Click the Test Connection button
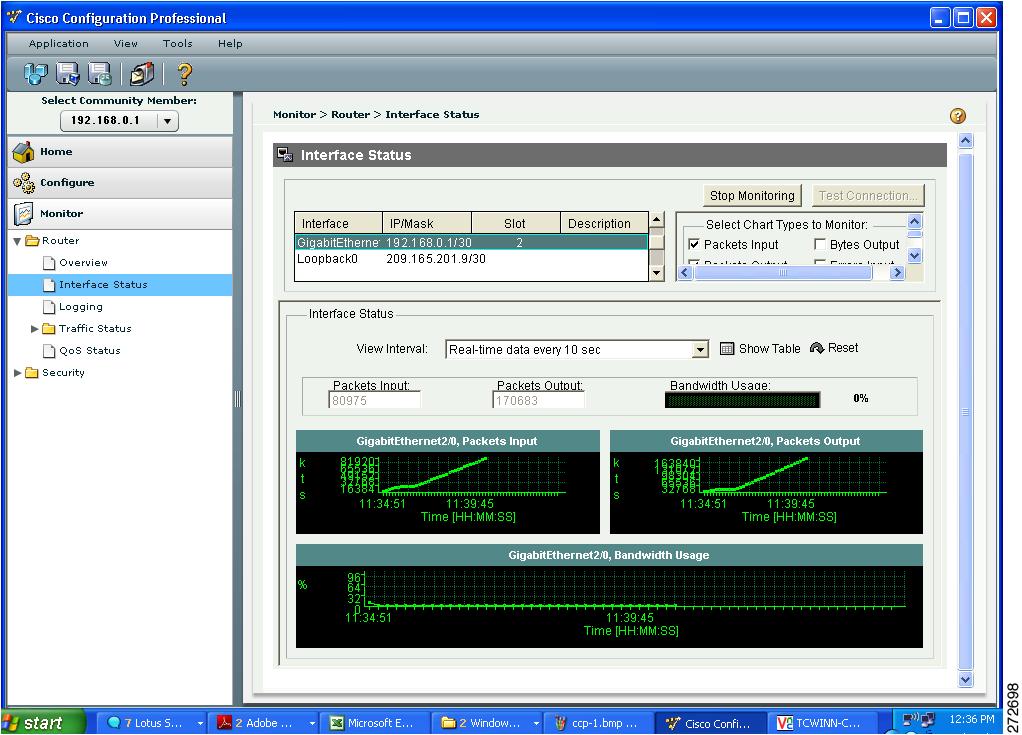 click(x=868, y=195)
